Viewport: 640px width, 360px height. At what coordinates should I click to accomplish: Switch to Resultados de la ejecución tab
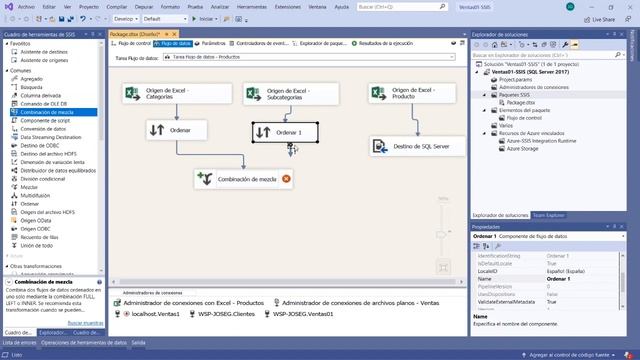click(x=382, y=43)
